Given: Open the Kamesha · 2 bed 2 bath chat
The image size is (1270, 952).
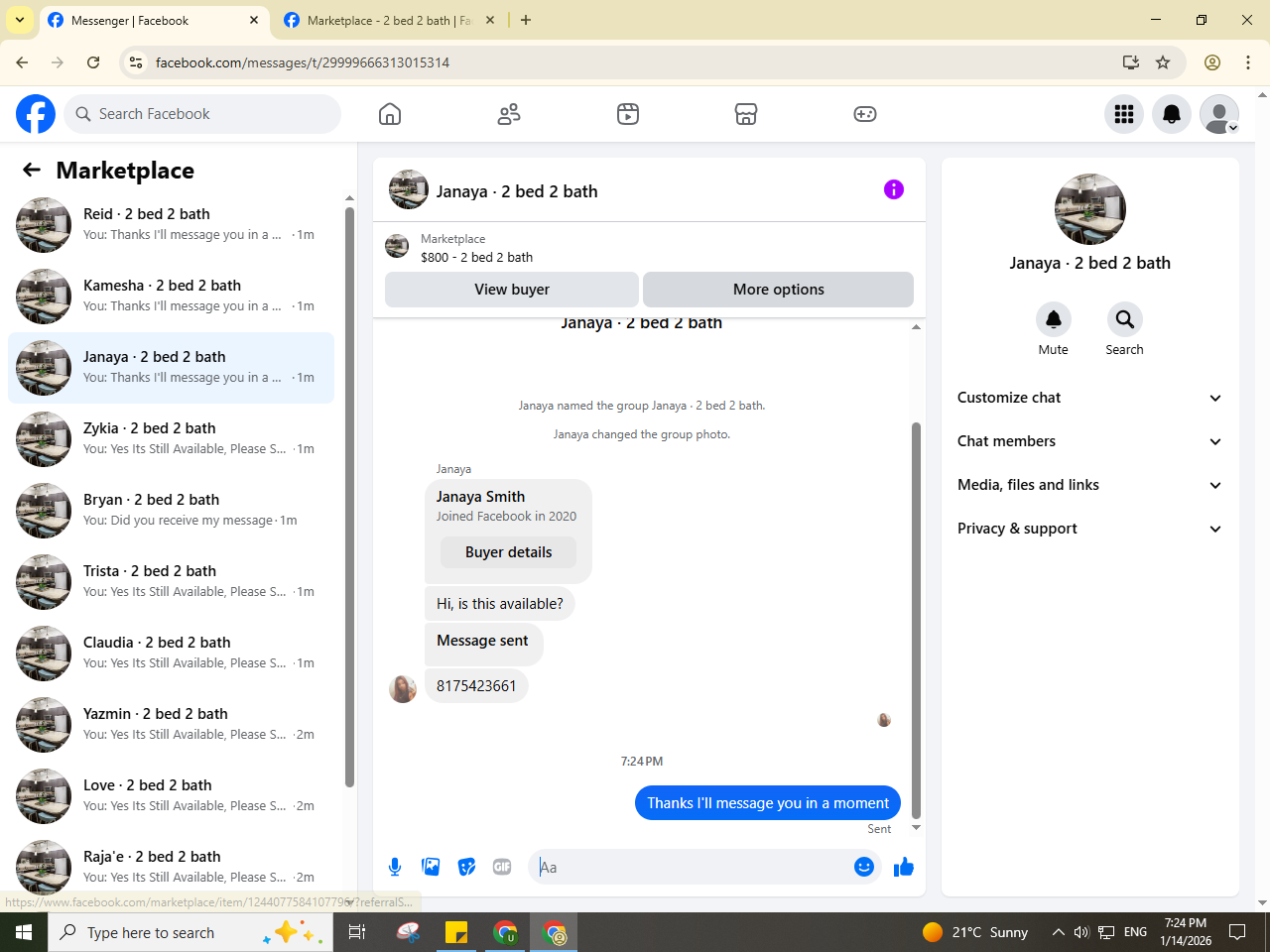Looking at the screenshot, I should point(171,297).
